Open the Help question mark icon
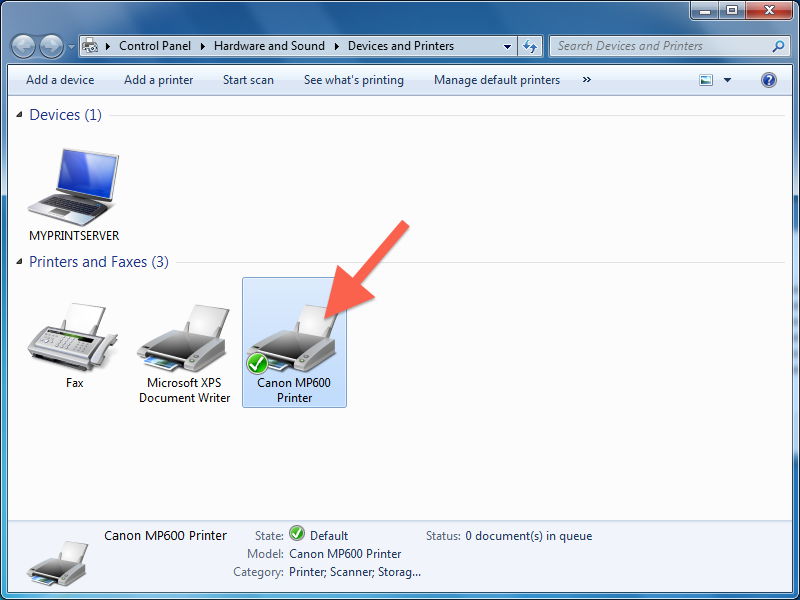This screenshot has width=800, height=600. coord(768,80)
